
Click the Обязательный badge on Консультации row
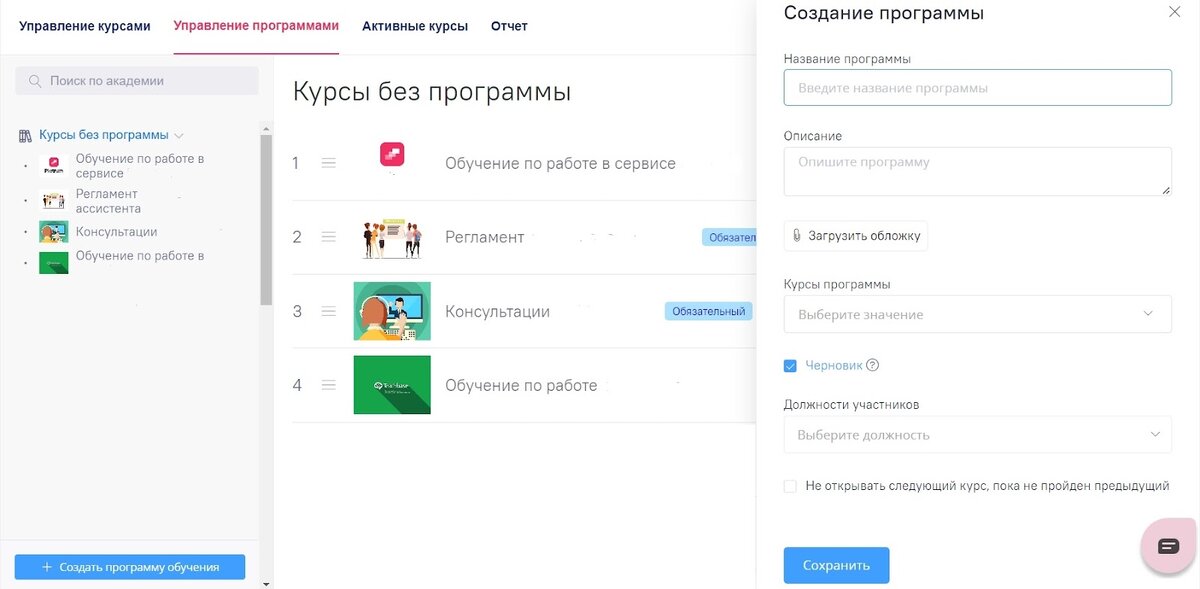(x=708, y=311)
